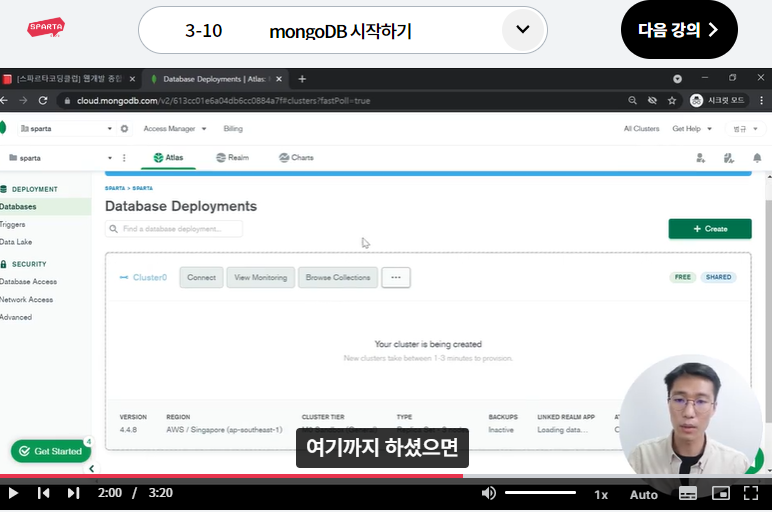
Task: Open the Billing link
Action: [x=233, y=128]
